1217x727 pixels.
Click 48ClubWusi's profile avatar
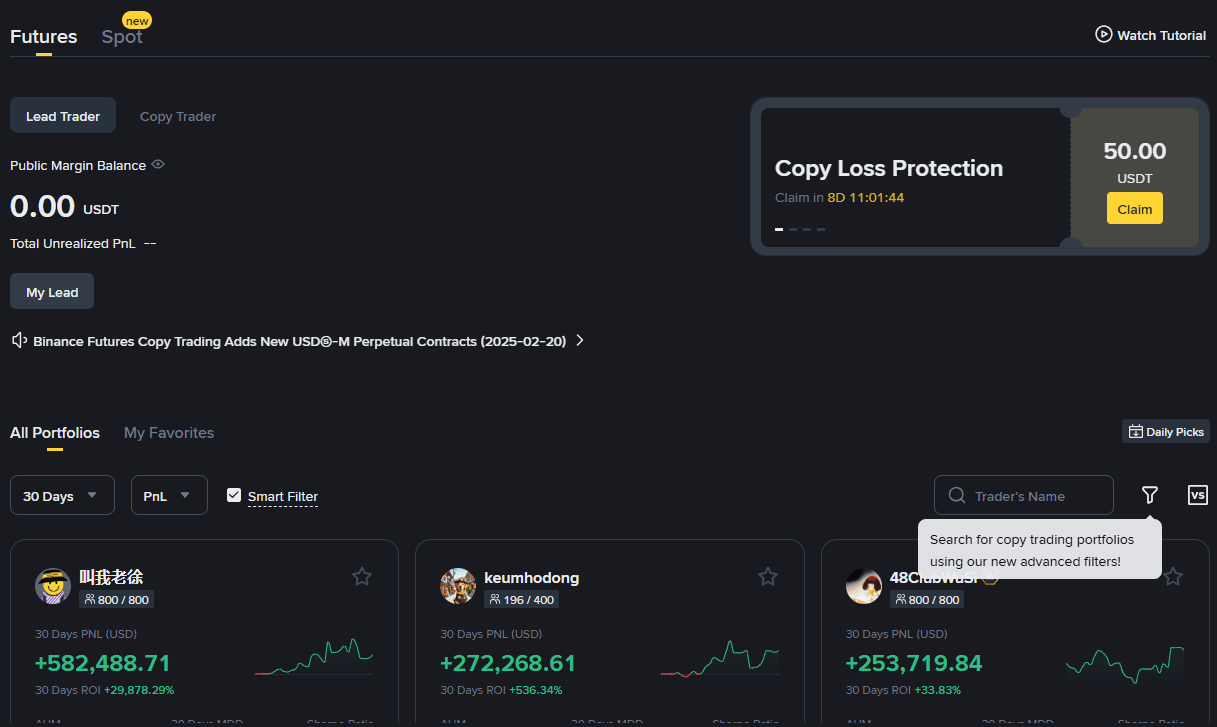863,586
